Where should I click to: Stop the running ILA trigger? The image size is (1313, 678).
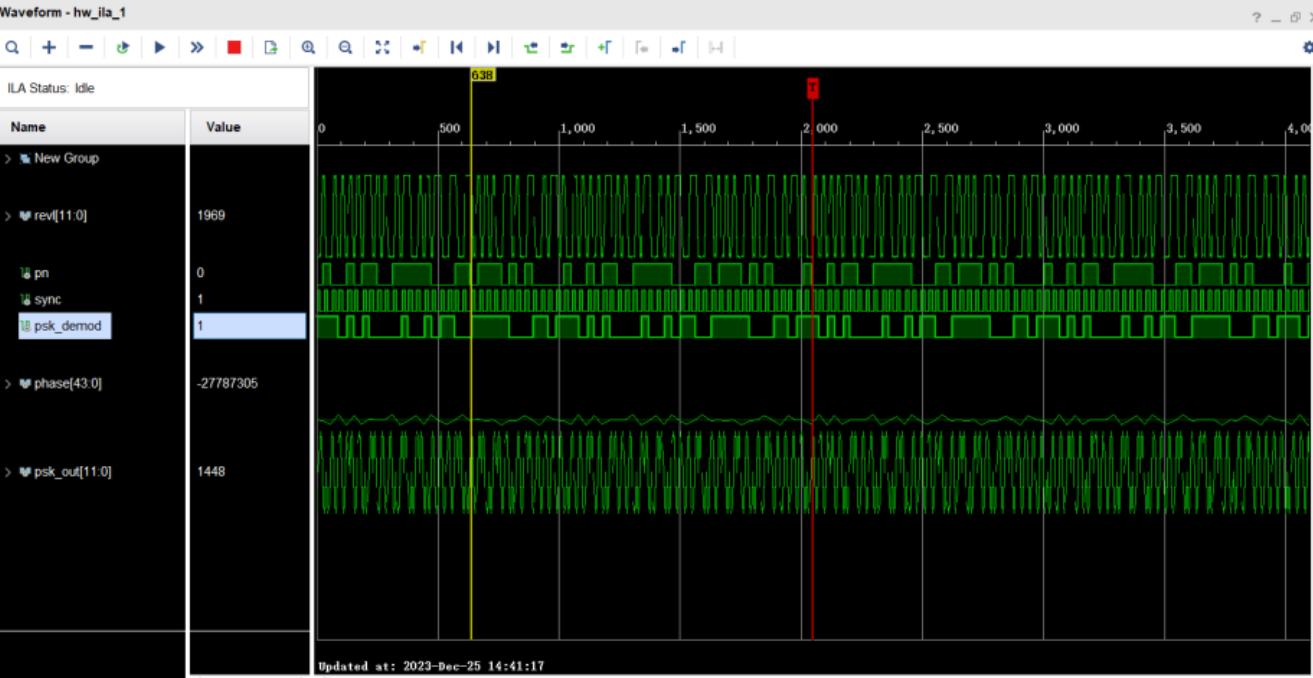tap(234, 47)
